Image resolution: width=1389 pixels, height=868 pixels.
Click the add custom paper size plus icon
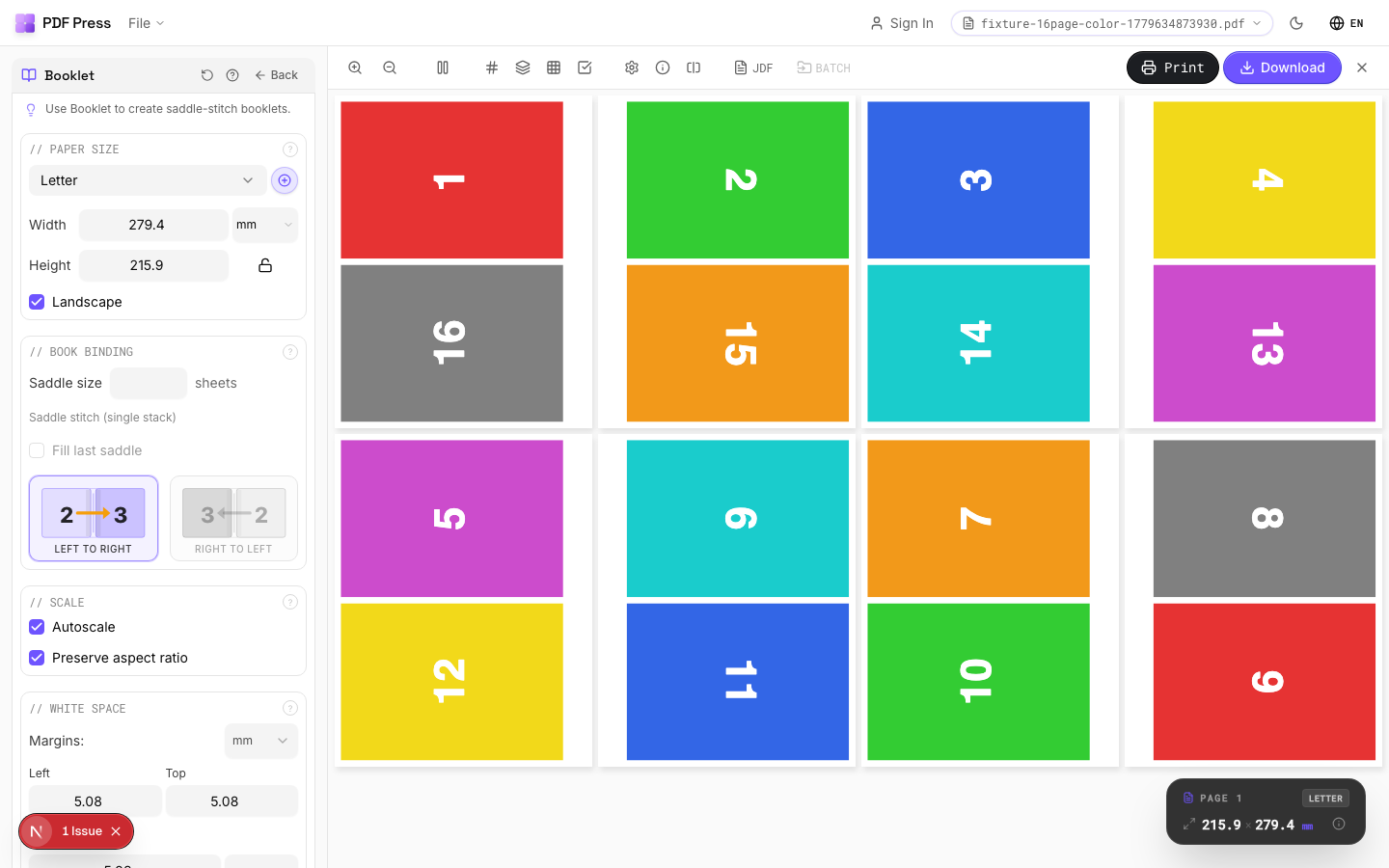click(x=285, y=180)
